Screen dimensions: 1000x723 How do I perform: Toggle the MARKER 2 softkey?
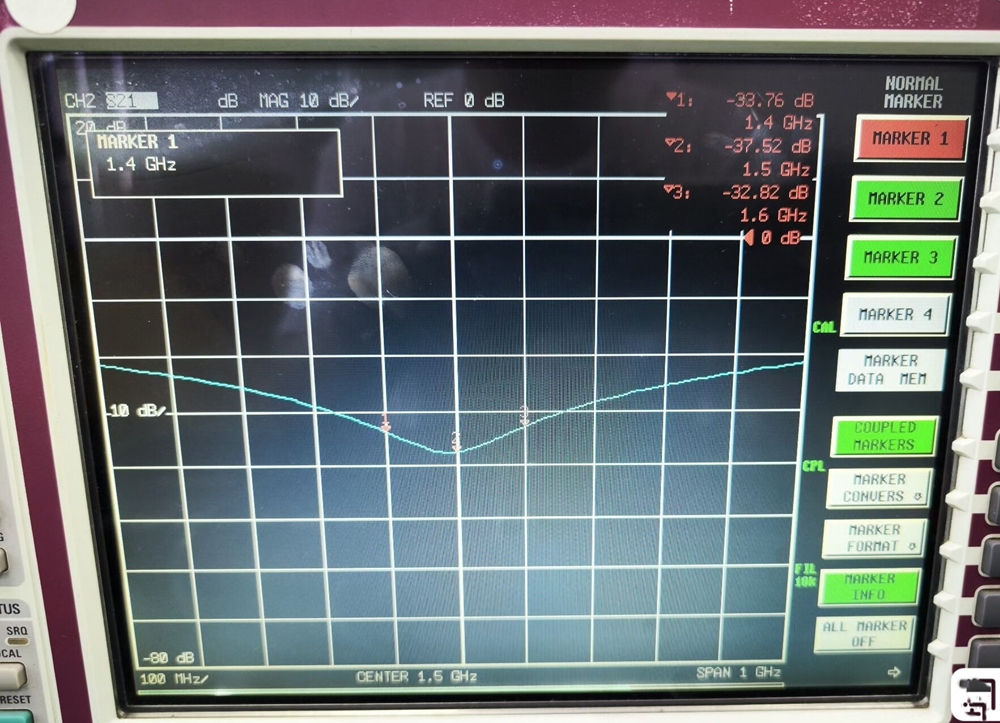(x=905, y=198)
